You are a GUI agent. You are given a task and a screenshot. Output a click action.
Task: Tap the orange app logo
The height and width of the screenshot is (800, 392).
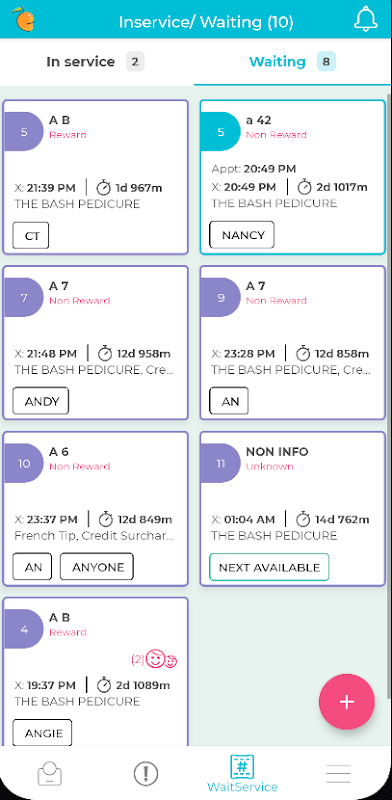tap(24, 19)
